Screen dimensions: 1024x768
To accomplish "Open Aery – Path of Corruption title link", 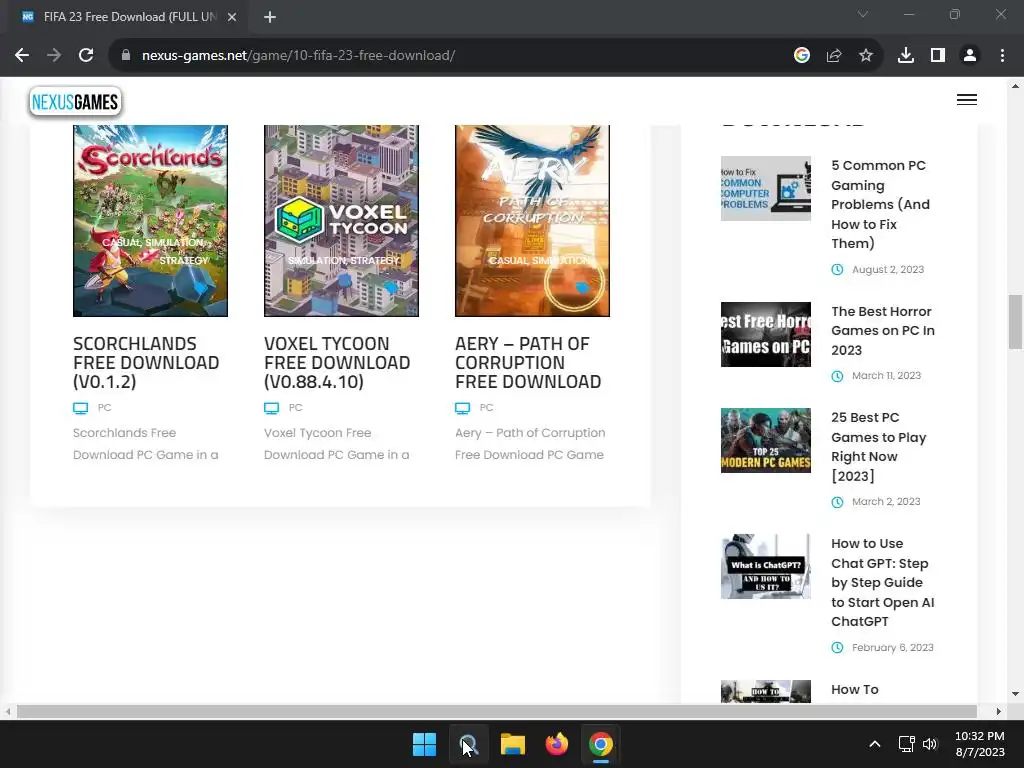I will 528,362.
